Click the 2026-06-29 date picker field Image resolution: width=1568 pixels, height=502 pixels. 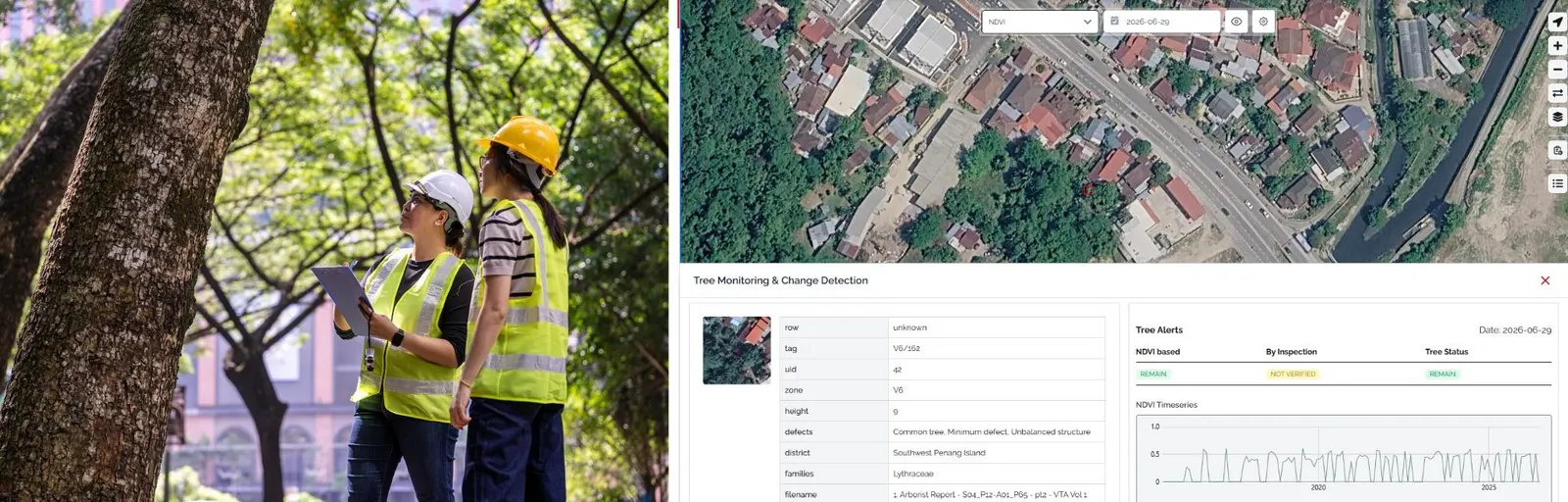pyautogui.click(x=1162, y=22)
